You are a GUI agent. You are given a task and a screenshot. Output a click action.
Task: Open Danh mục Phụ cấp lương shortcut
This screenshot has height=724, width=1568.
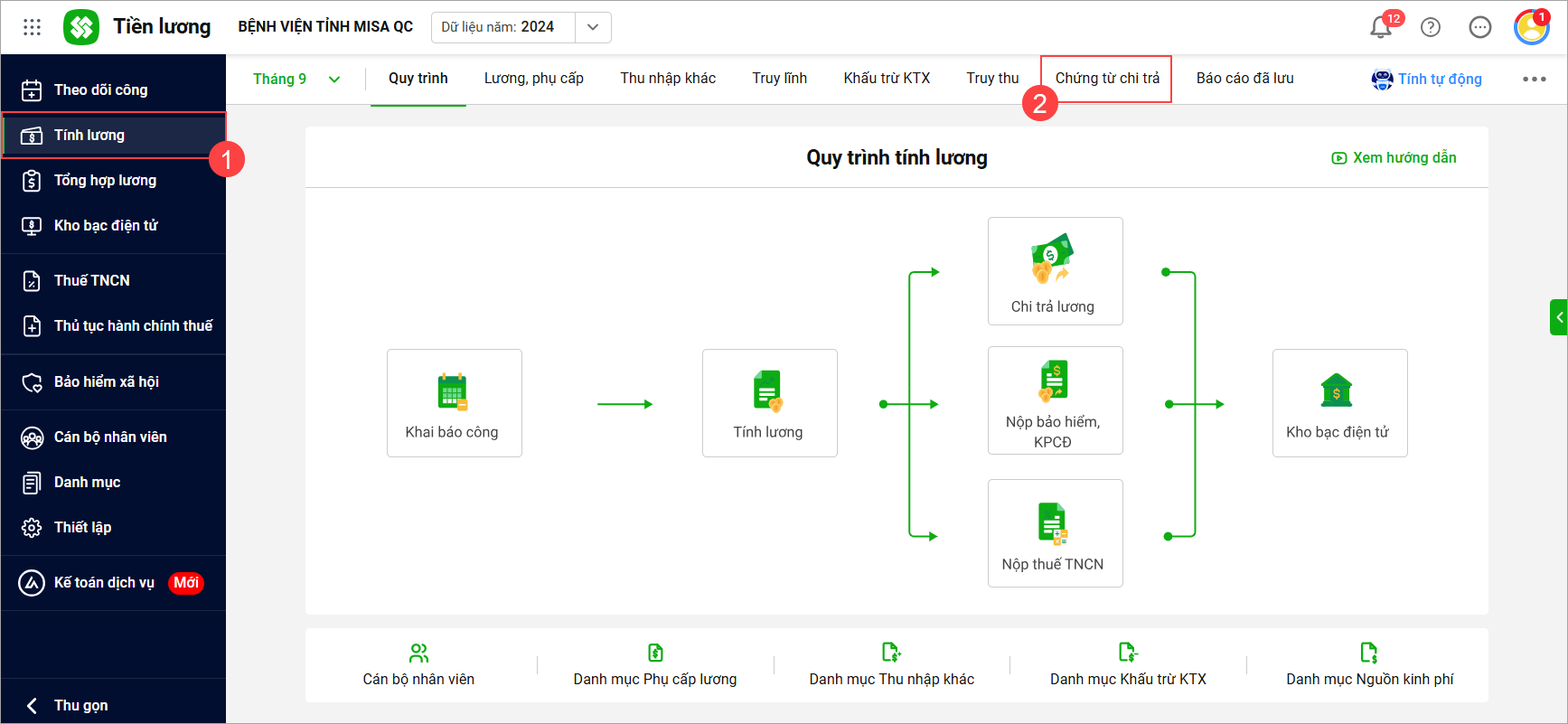pos(655,665)
